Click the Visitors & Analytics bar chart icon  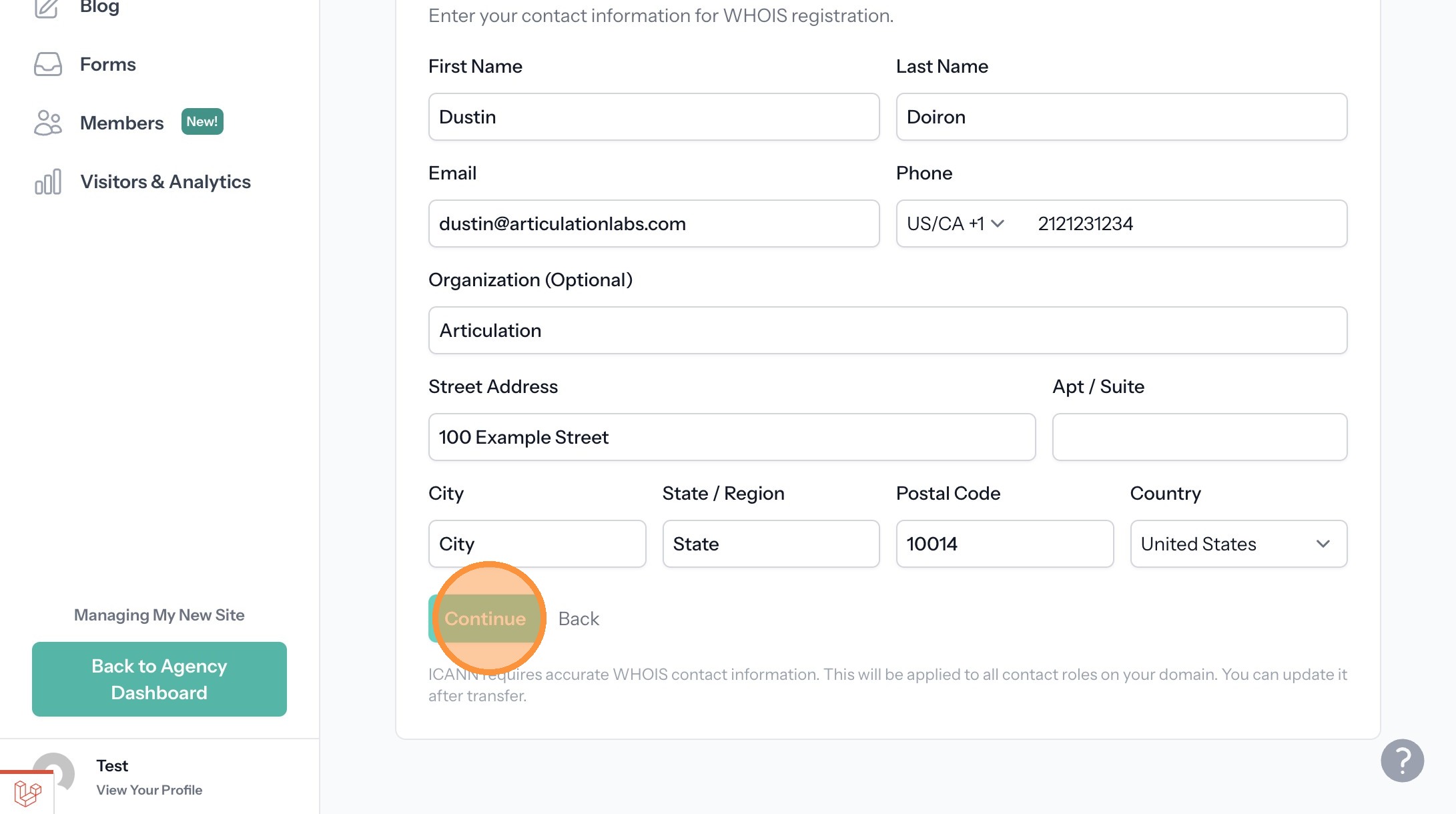(47, 181)
